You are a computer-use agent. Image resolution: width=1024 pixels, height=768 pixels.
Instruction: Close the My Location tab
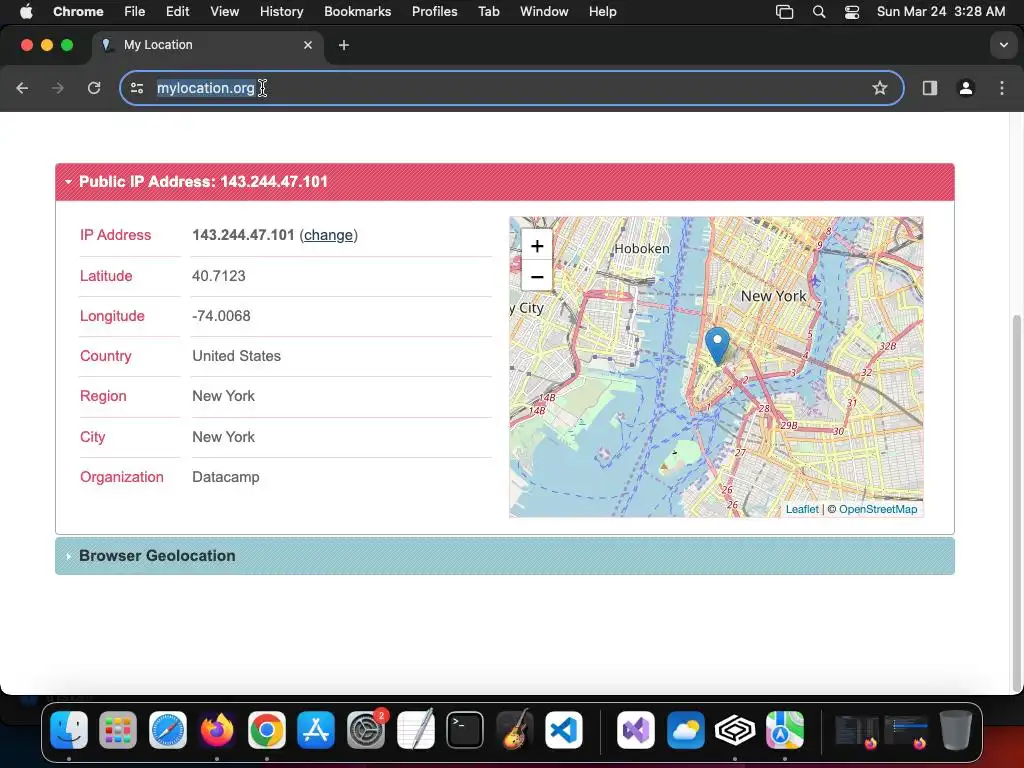coord(308,45)
